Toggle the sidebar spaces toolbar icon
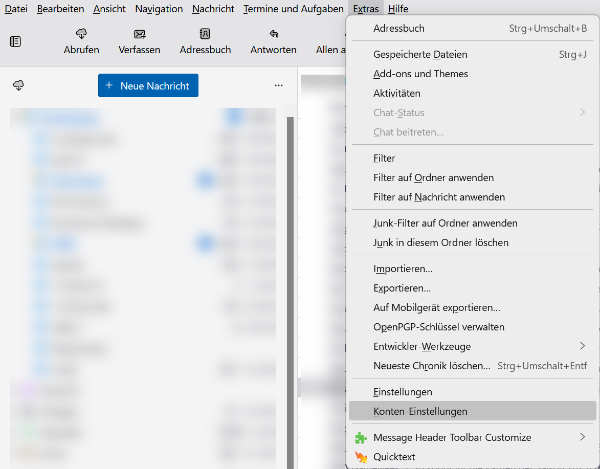 (15, 41)
